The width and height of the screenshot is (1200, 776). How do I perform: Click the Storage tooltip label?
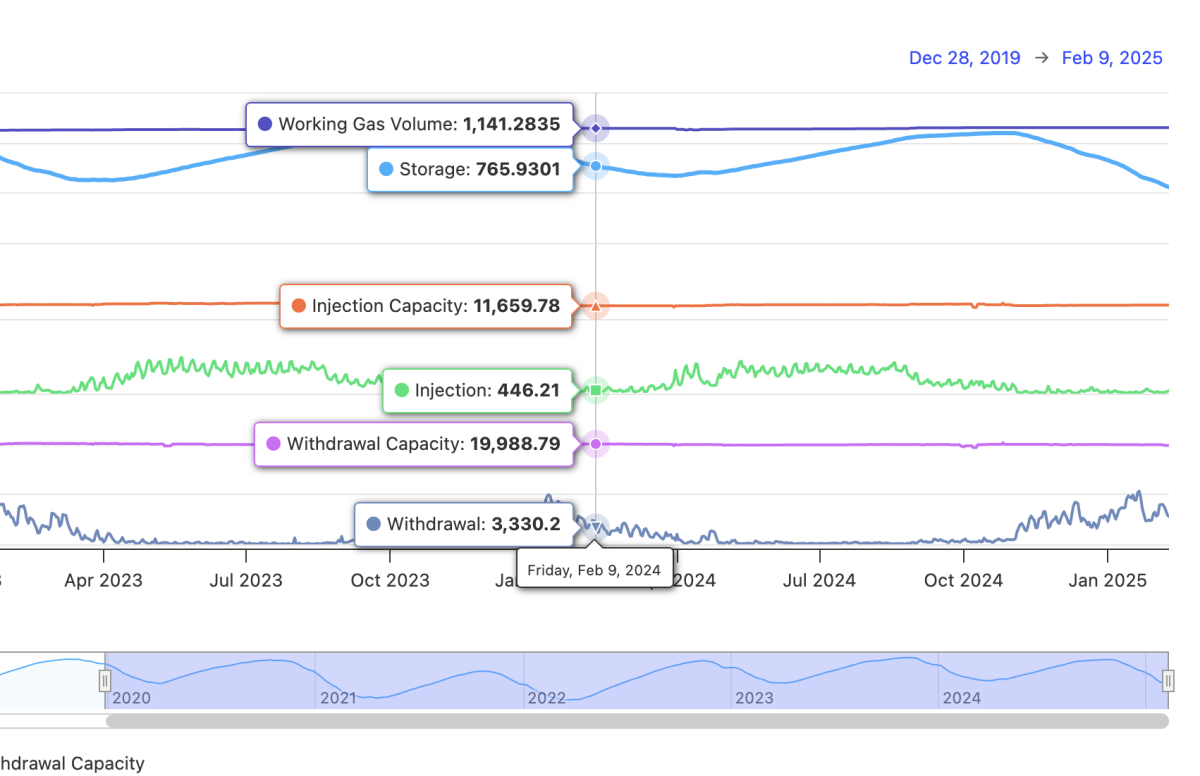(x=470, y=170)
